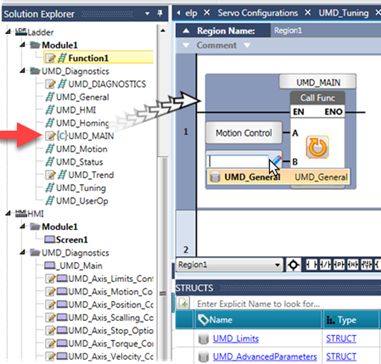Screen dimensions: 381x364
Task: Close the Servo Configurations tab
Action: [x=308, y=13]
